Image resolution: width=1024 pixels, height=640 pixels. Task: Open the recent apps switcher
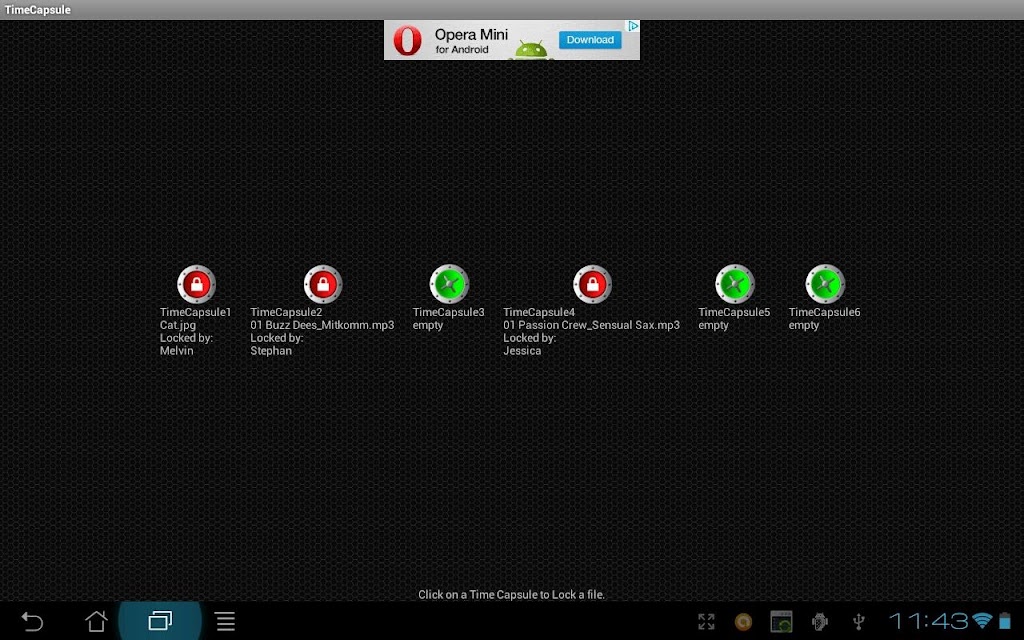160,620
